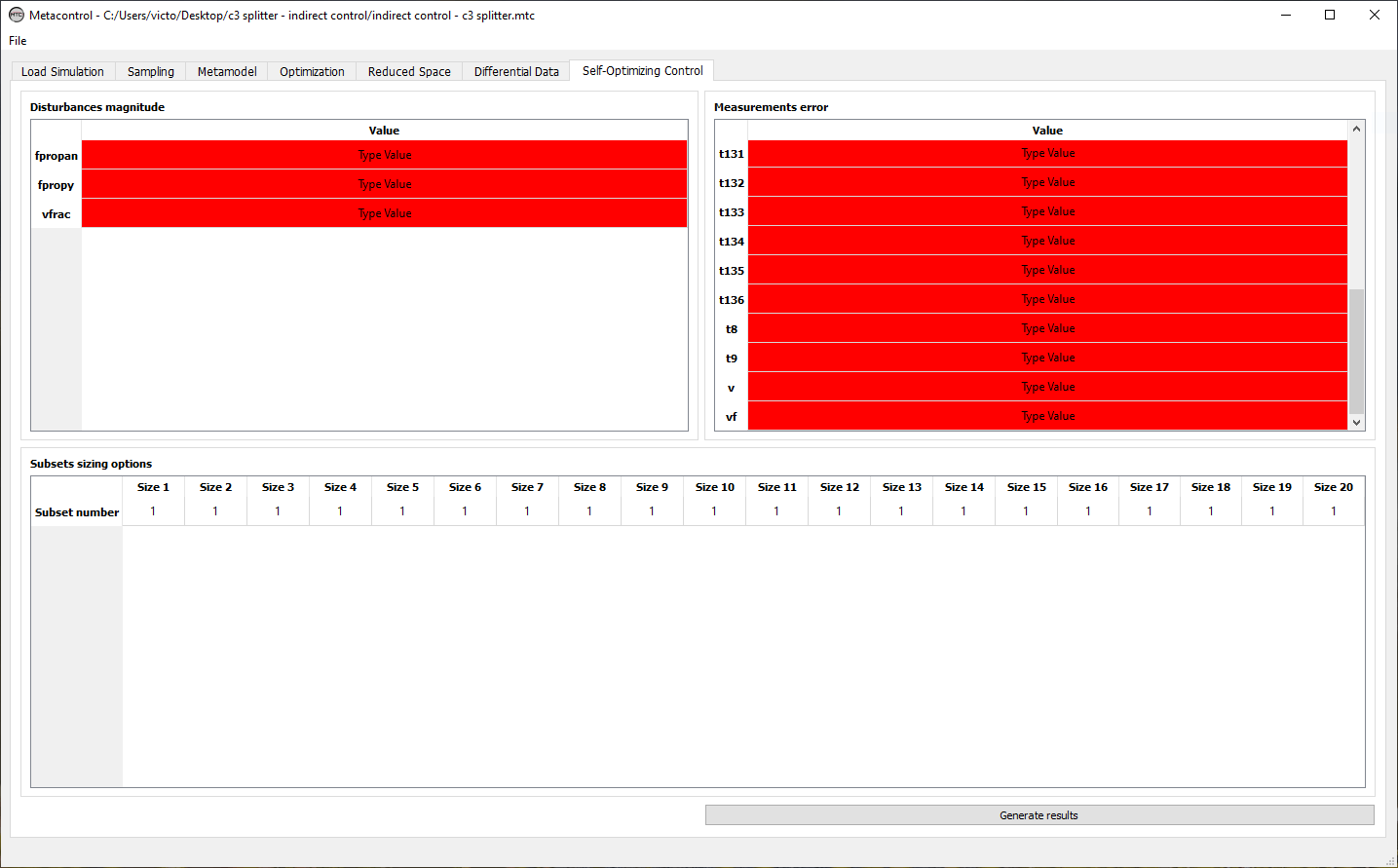Edit the t131 measurement error value
This screenshot has width=1398, height=868.
pyautogui.click(x=1047, y=153)
